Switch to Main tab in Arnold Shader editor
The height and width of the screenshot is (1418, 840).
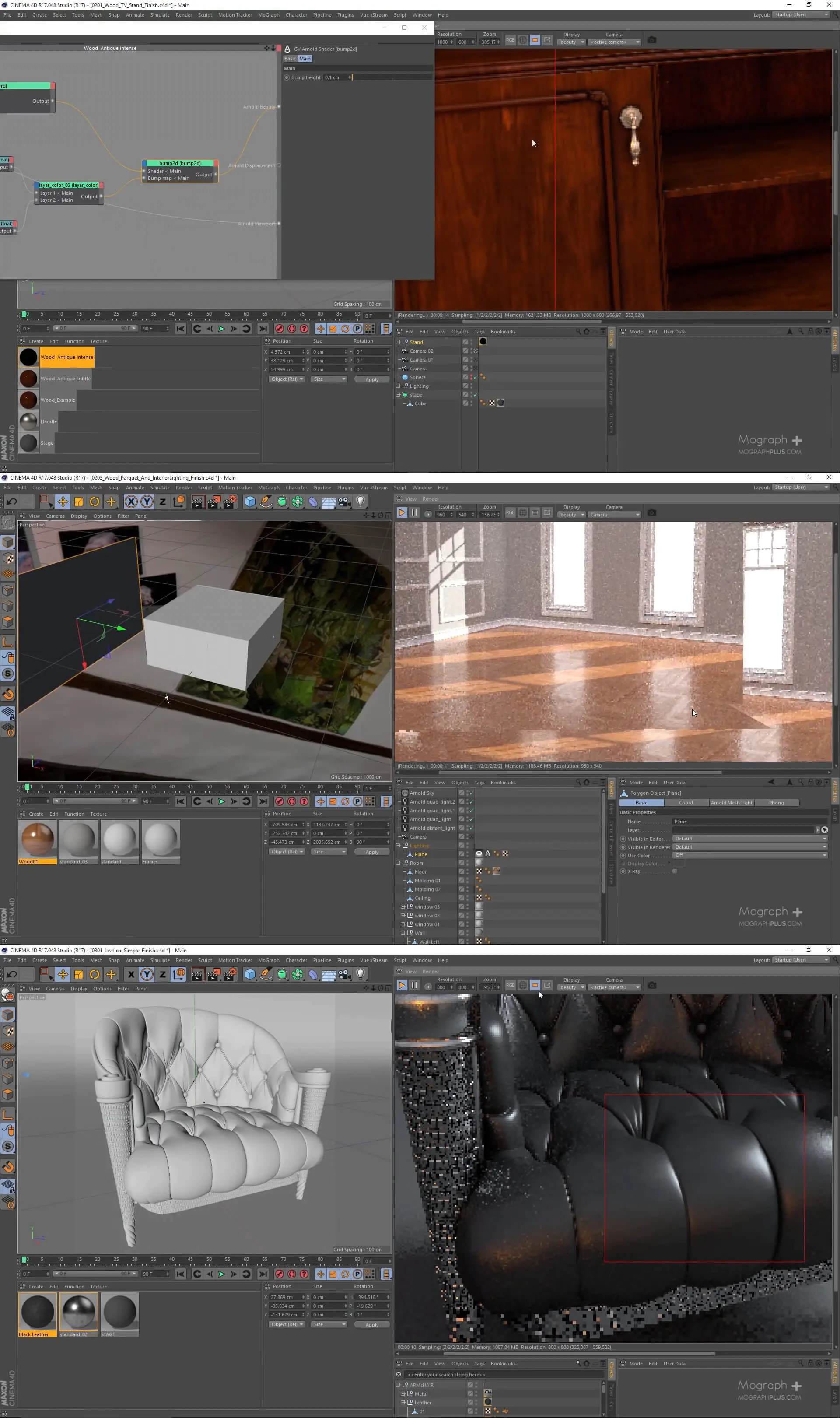(x=304, y=59)
